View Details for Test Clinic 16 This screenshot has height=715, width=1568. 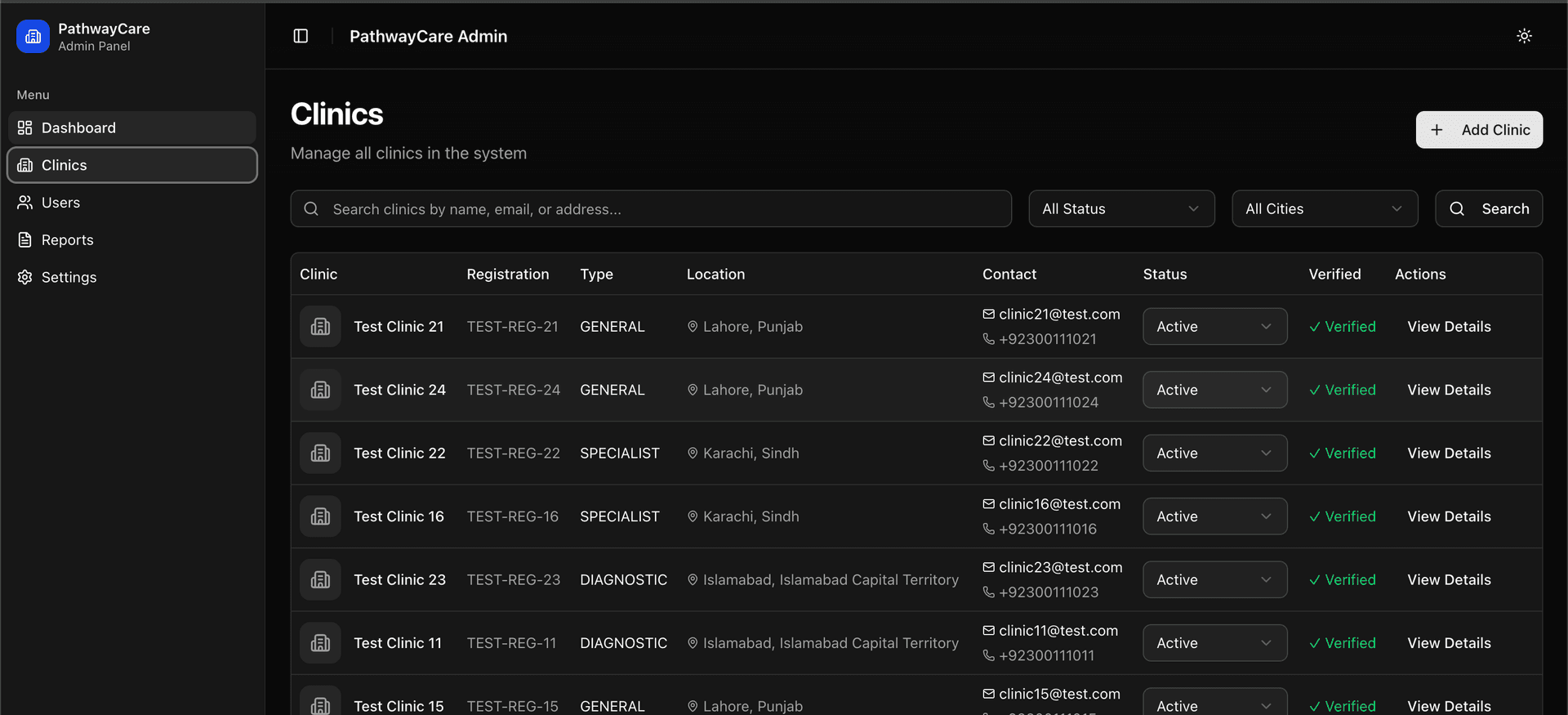point(1449,516)
